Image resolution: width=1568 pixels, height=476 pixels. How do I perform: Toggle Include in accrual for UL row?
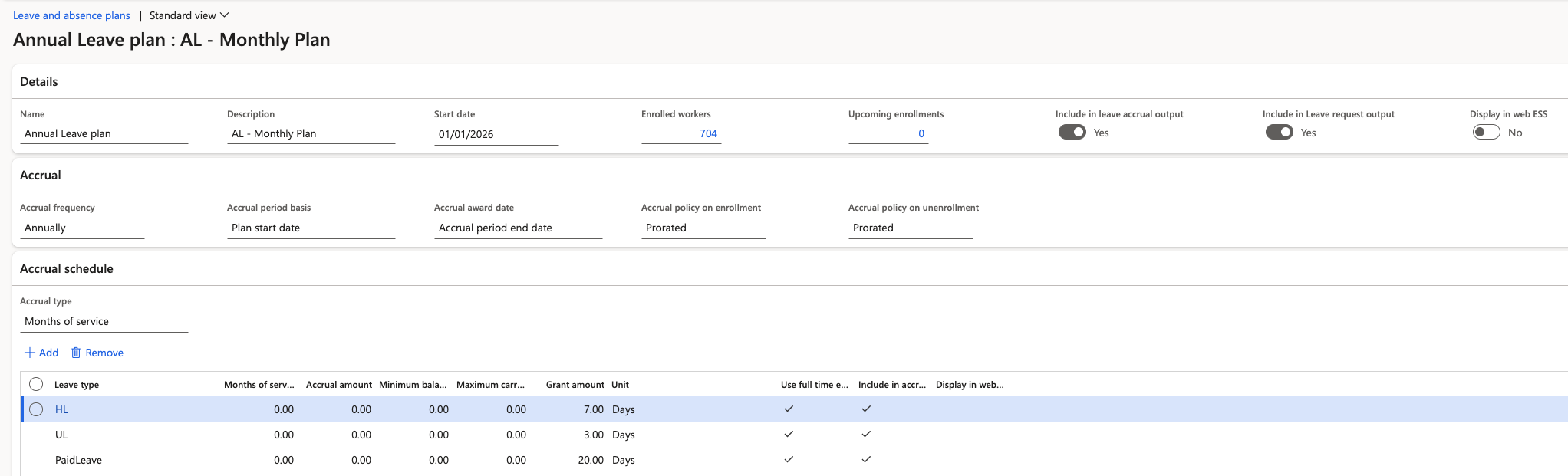(866, 434)
